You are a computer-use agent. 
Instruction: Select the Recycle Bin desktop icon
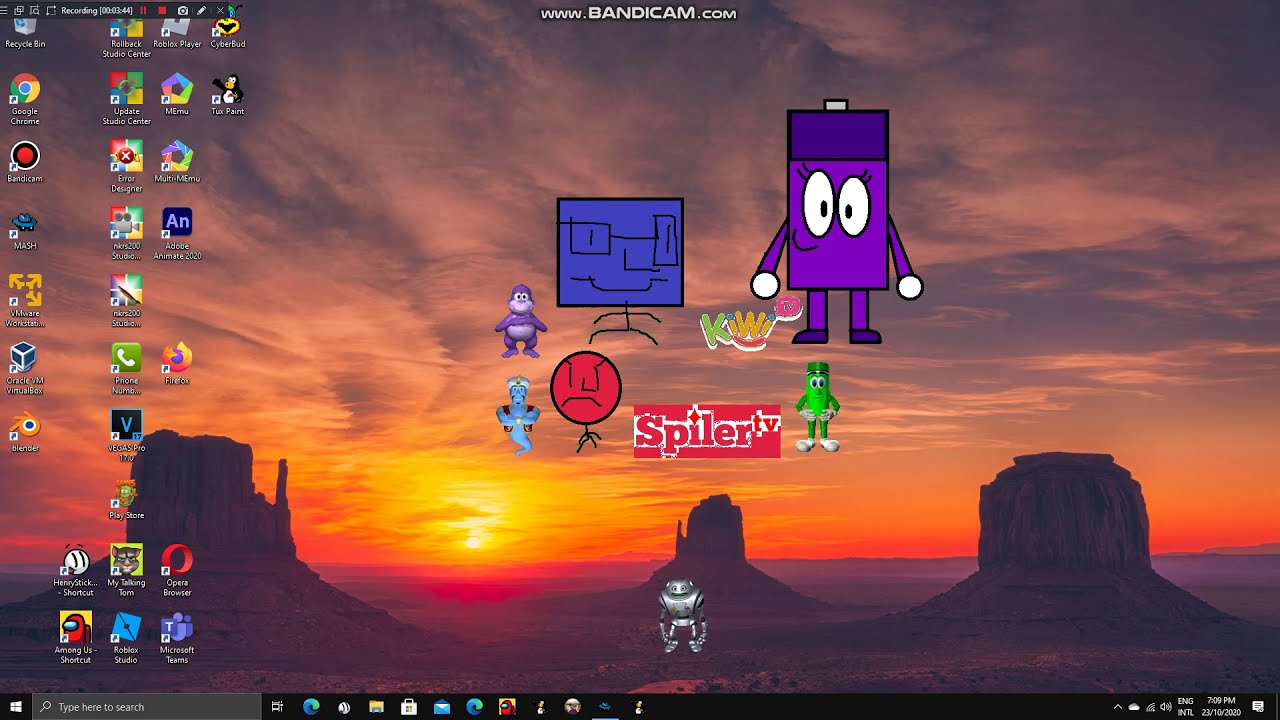25,34
